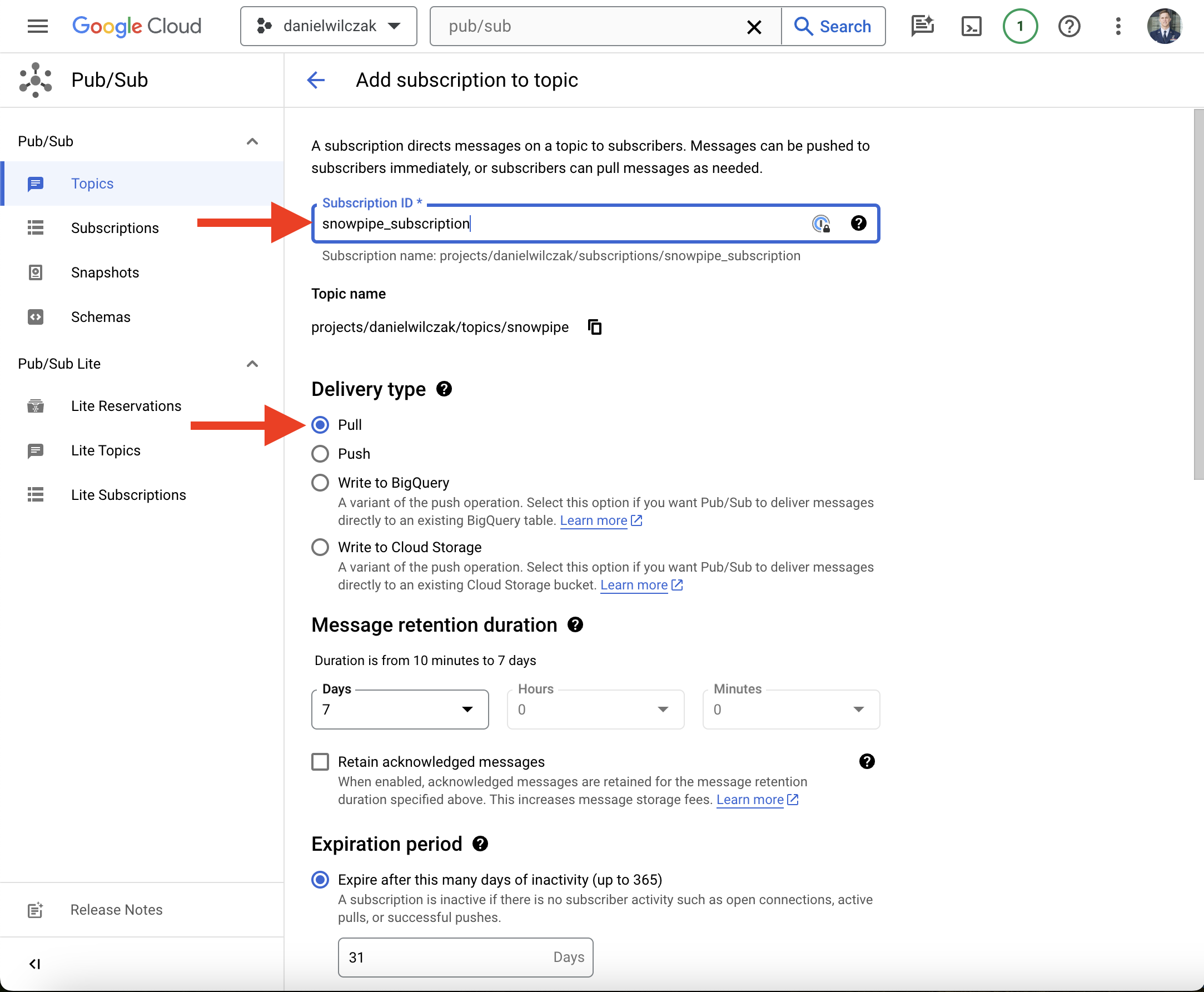Select Expire after days of inactivity option

[320, 880]
